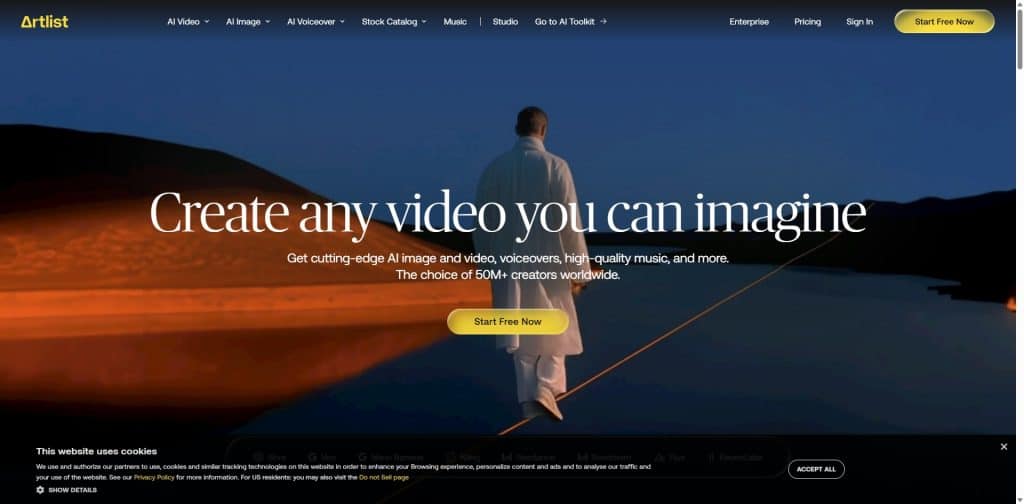This screenshot has width=1024, height=504.
Task: Open the Privacy Policy link
Action: (154, 477)
